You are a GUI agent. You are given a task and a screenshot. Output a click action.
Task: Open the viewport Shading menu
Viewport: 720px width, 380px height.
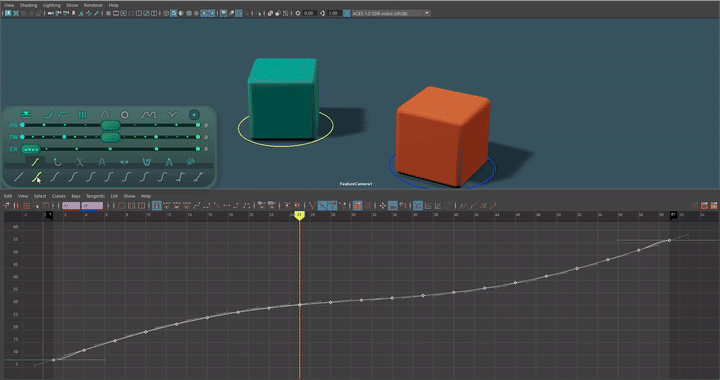pyautogui.click(x=28, y=5)
